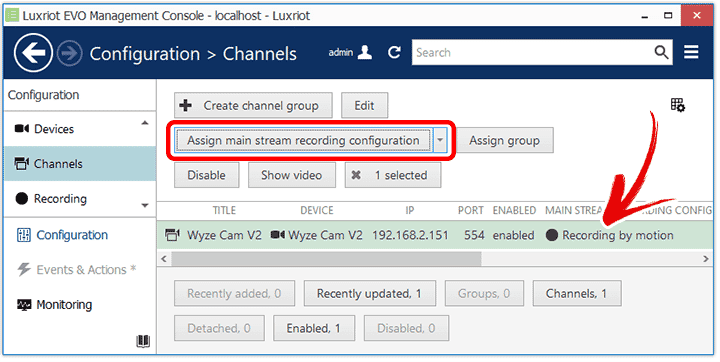Maximize the Luxriot console window
Image resolution: width=720 pixels, height=362 pixels.
(x=668, y=16)
